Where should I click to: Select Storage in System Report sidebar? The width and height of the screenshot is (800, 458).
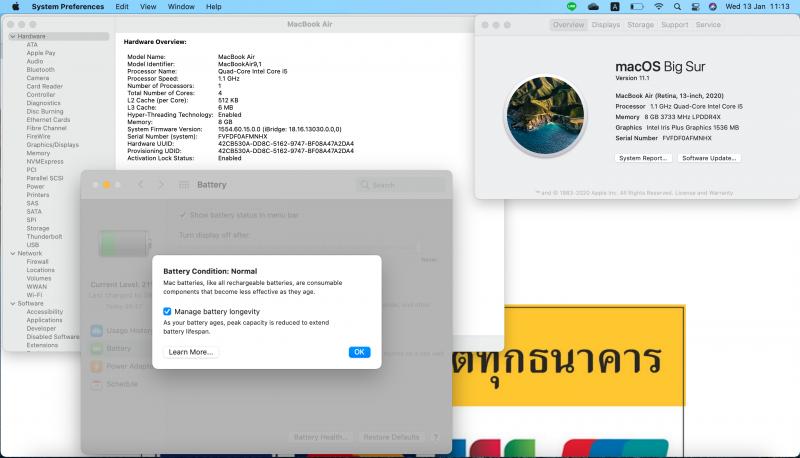pos(38,228)
